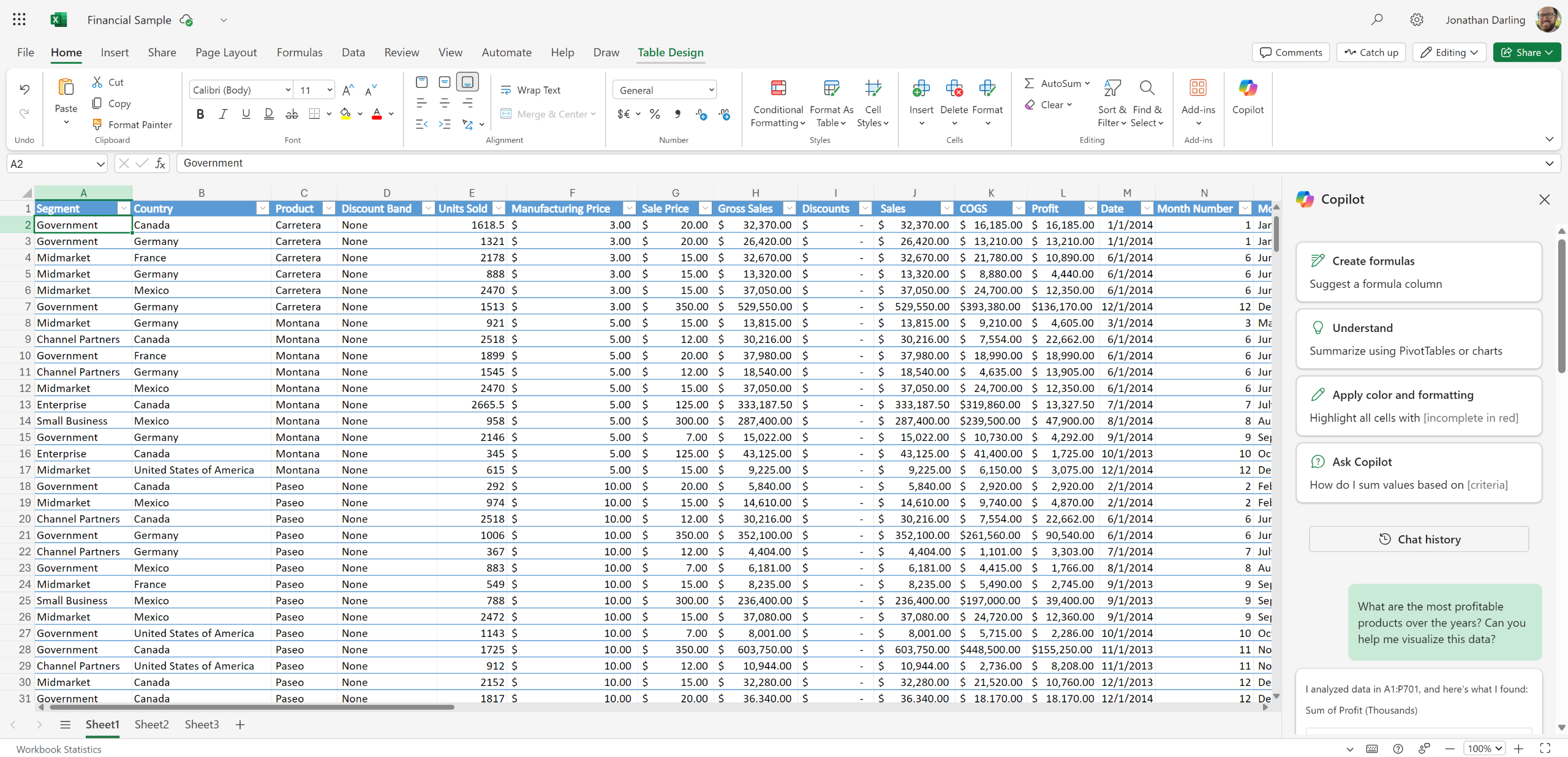Open the Formulas ribbon tab
This screenshot has width=1568, height=757.
pos(299,52)
